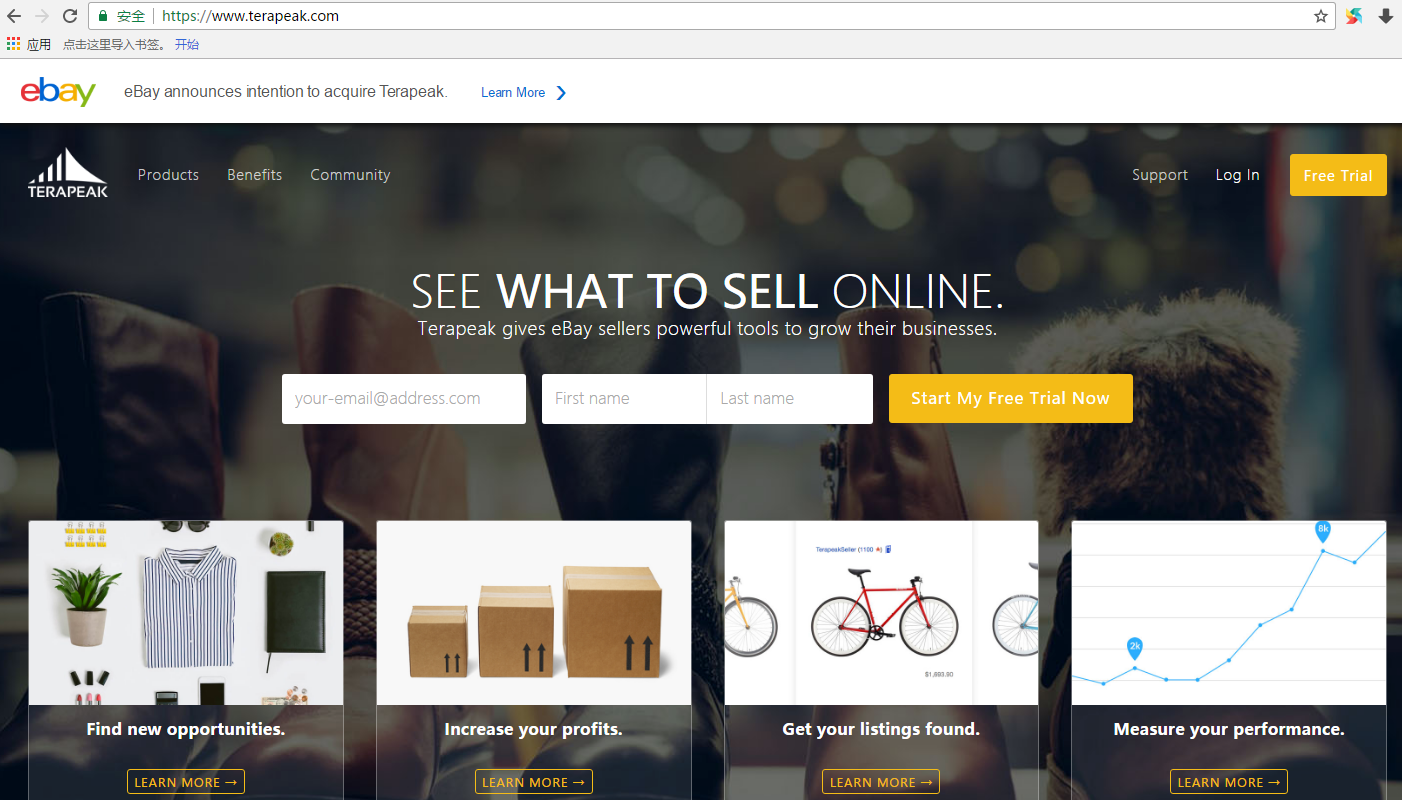This screenshot has height=800, width=1402.
Task: Expand the Products menu
Action: (168, 175)
